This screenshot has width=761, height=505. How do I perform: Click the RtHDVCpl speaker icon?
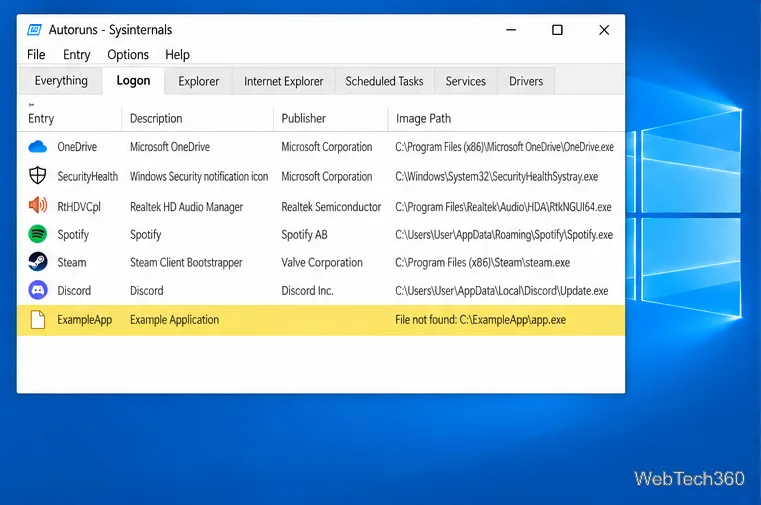point(37,206)
